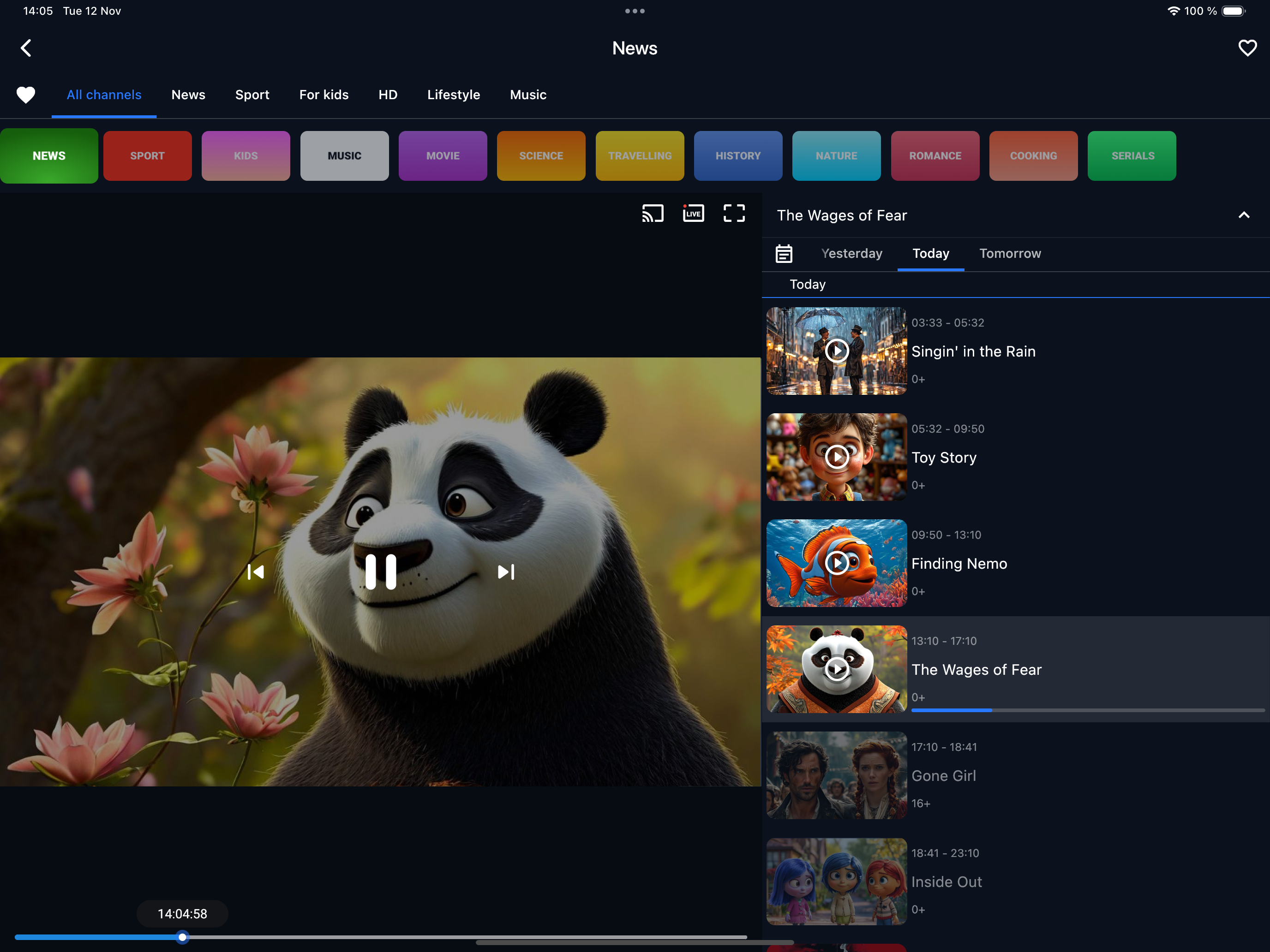Select the ROMANCE channel tile

coord(935,156)
